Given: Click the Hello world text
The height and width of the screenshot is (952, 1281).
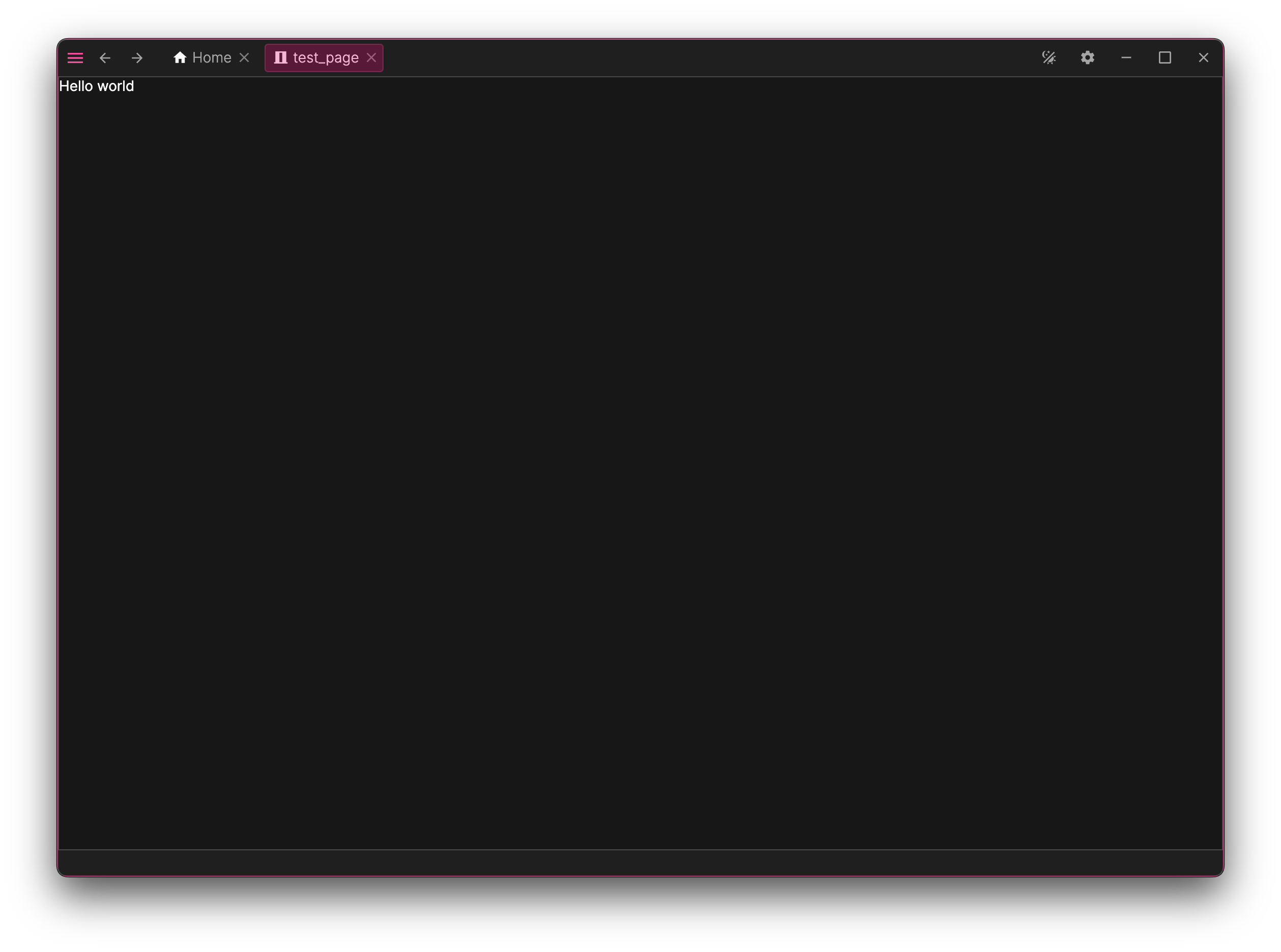Looking at the screenshot, I should tap(96, 86).
